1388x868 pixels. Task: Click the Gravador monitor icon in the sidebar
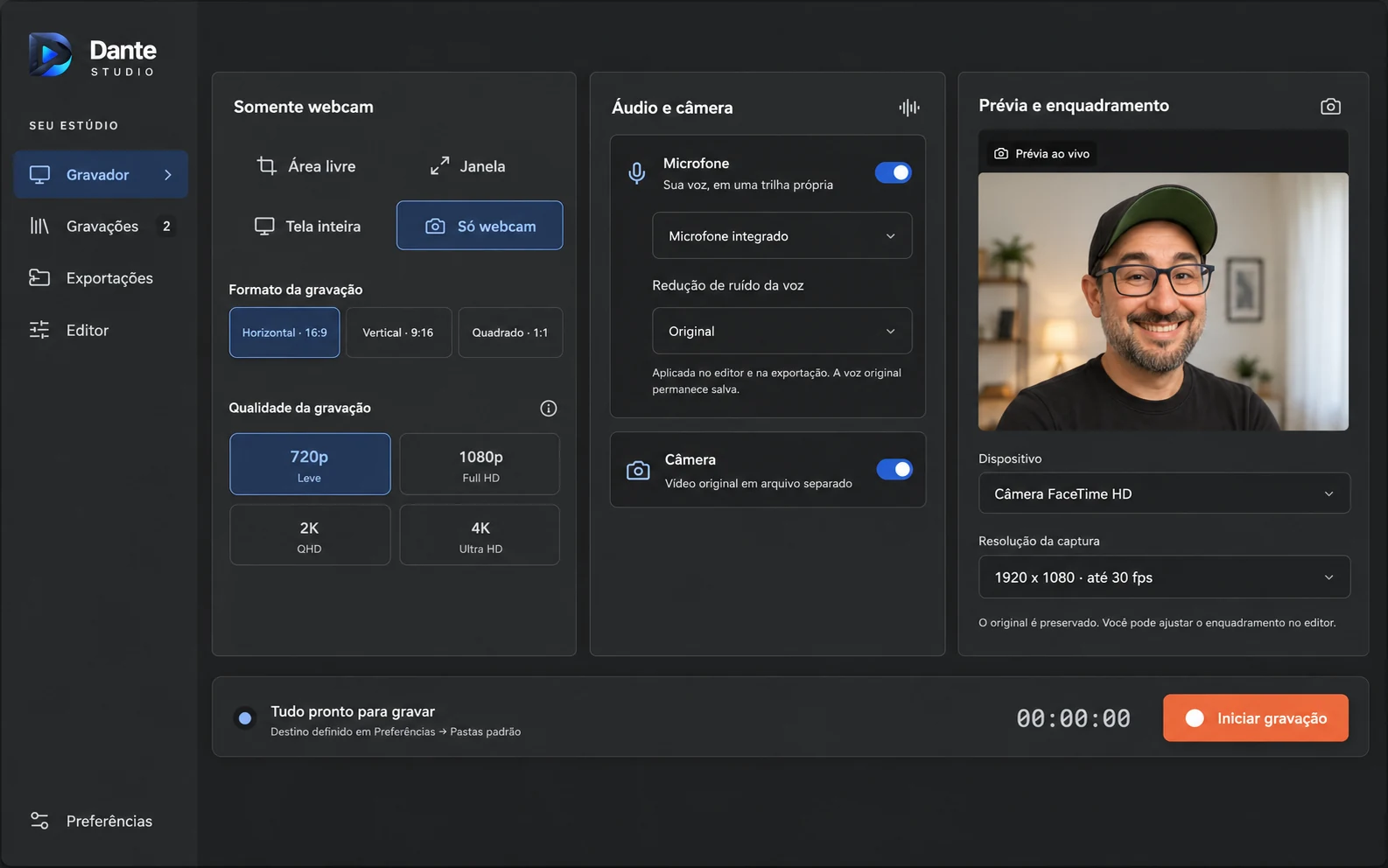pos(39,175)
